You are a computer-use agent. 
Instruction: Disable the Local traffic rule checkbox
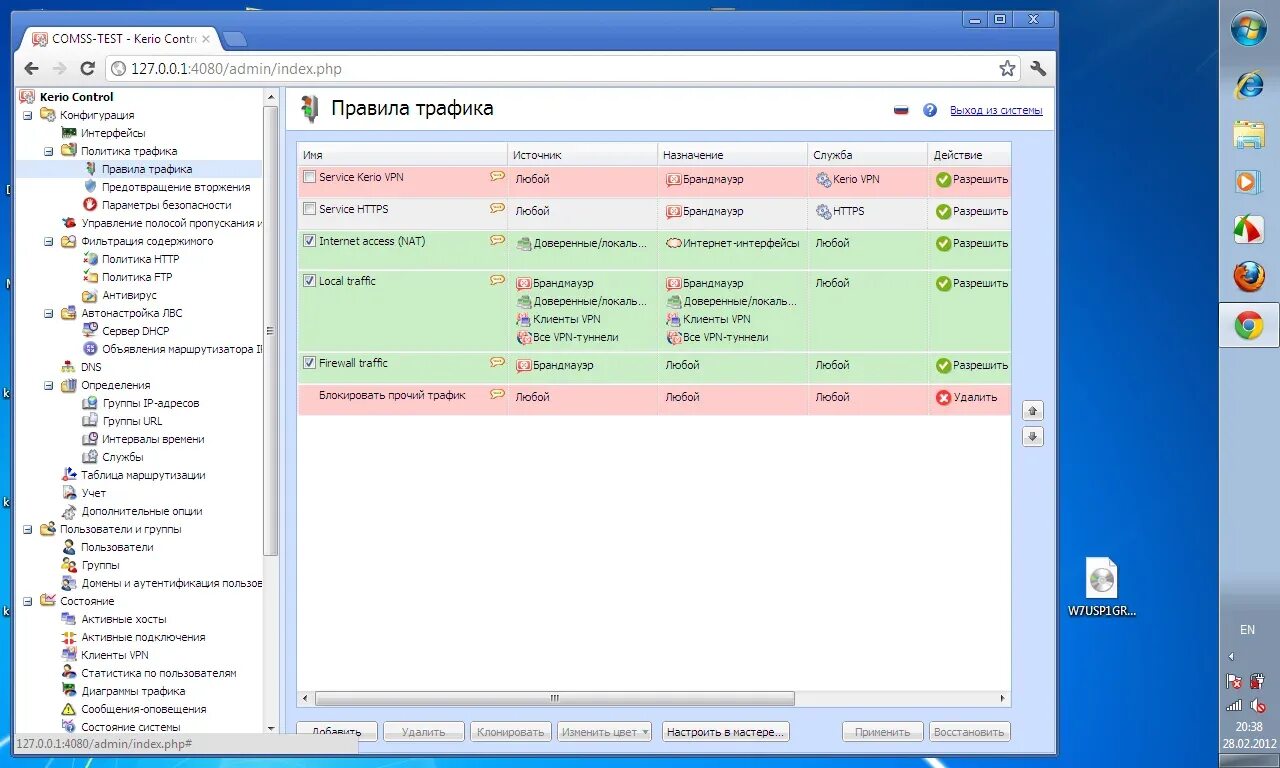click(x=309, y=281)
